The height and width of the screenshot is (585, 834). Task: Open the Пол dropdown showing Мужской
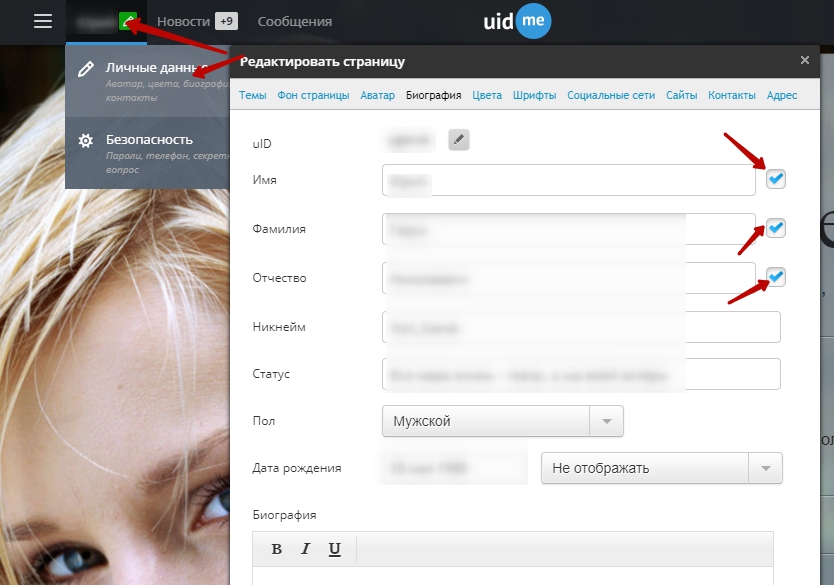tap(502, 421)
